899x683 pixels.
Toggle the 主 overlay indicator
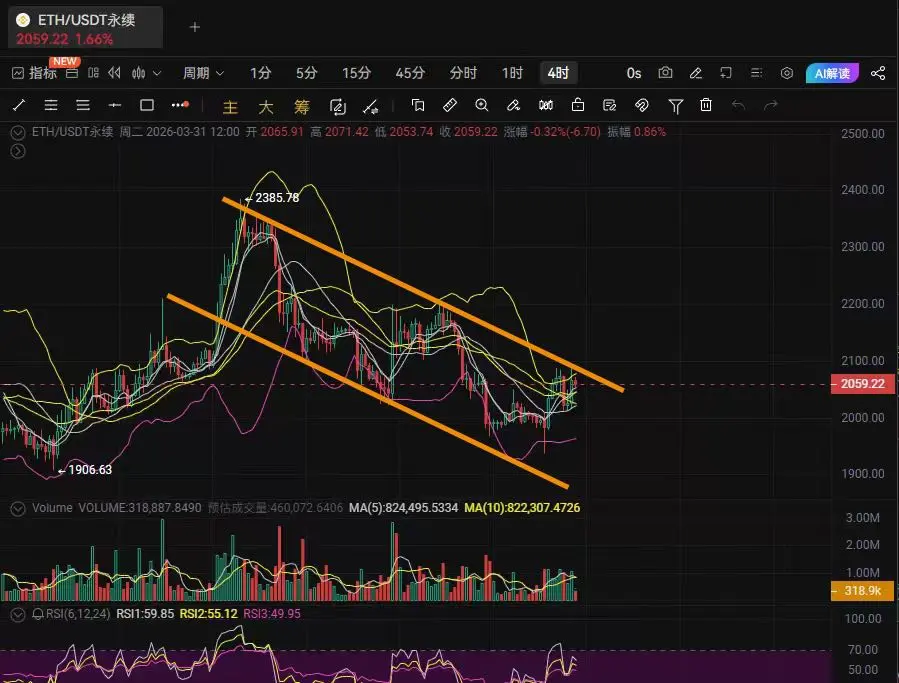point(230,107)
